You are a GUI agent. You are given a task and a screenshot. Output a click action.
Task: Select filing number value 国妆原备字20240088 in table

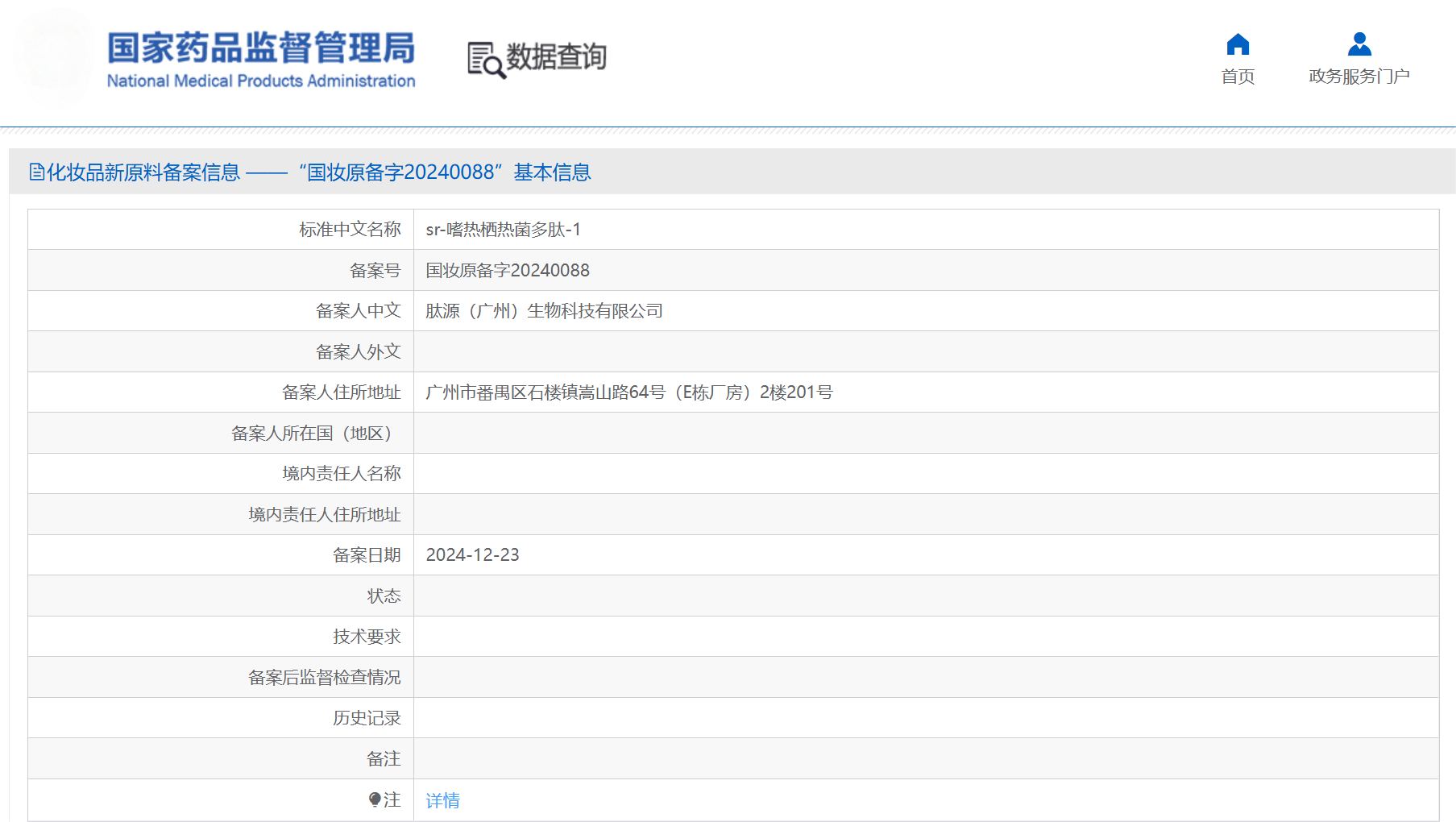[508, 271]
